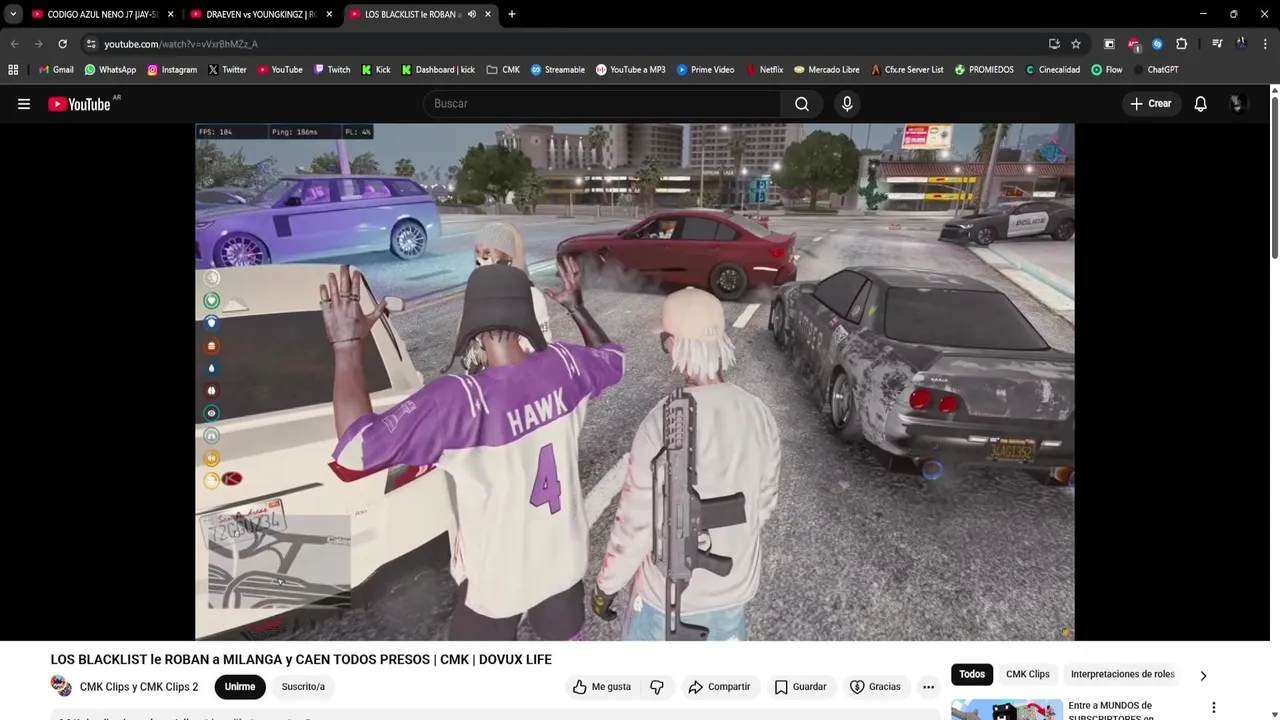The height and width of the screenshot is (720, 1280).
Task: Click the magnifier search button
Action: point(802,104)
